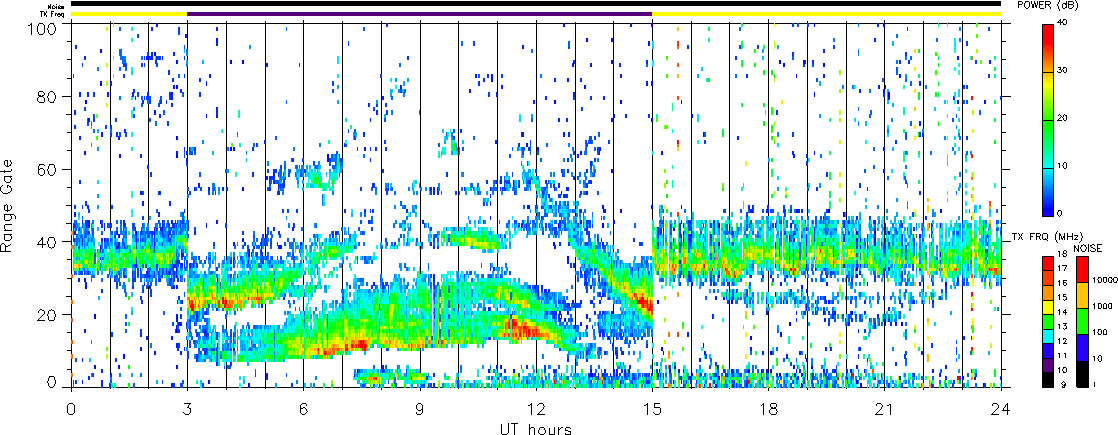Click the blue bottom of the POWER colorbar
The image size is (1118, 435).
(1048, 209)
